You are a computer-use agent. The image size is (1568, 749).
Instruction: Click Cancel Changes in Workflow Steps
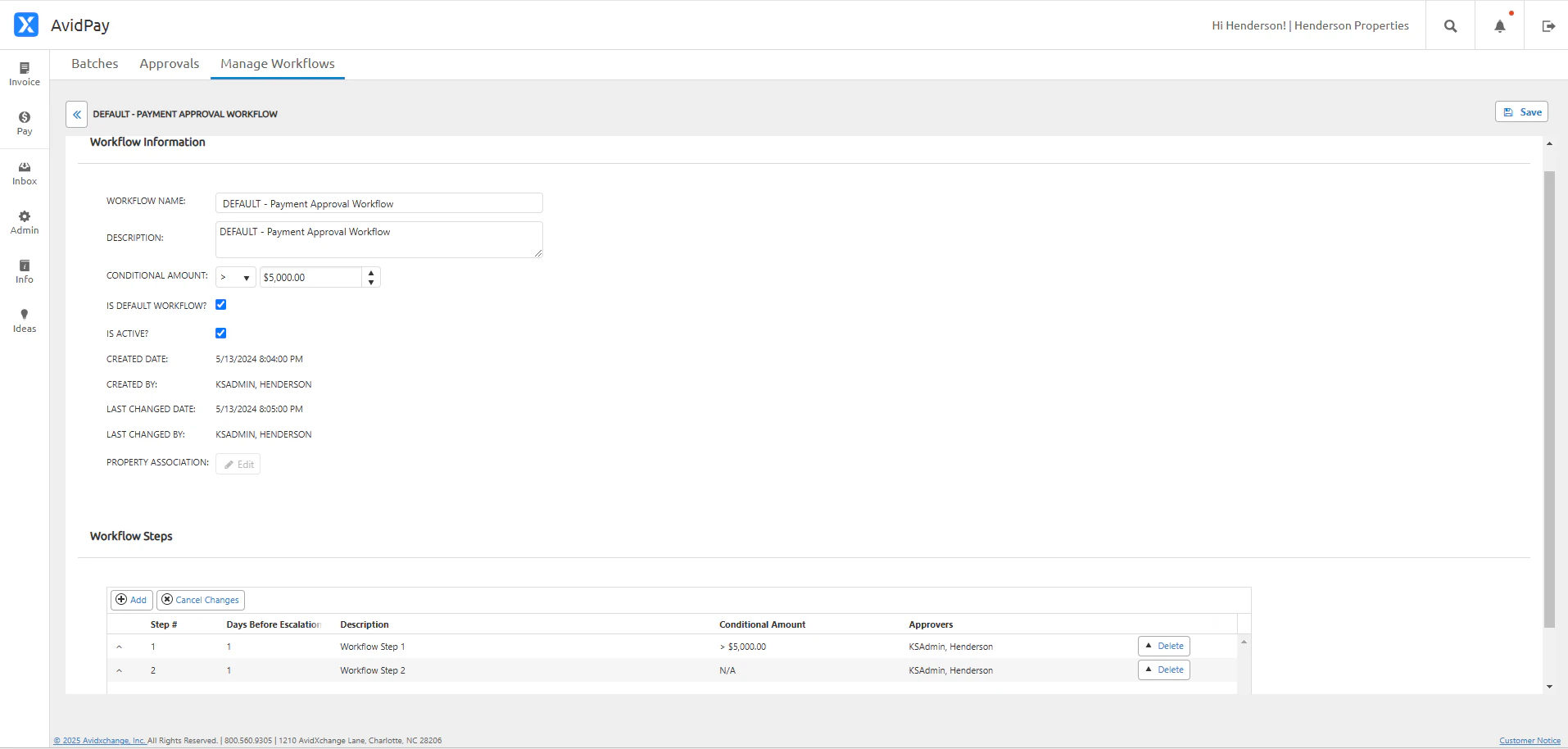[x=200, y=600]
